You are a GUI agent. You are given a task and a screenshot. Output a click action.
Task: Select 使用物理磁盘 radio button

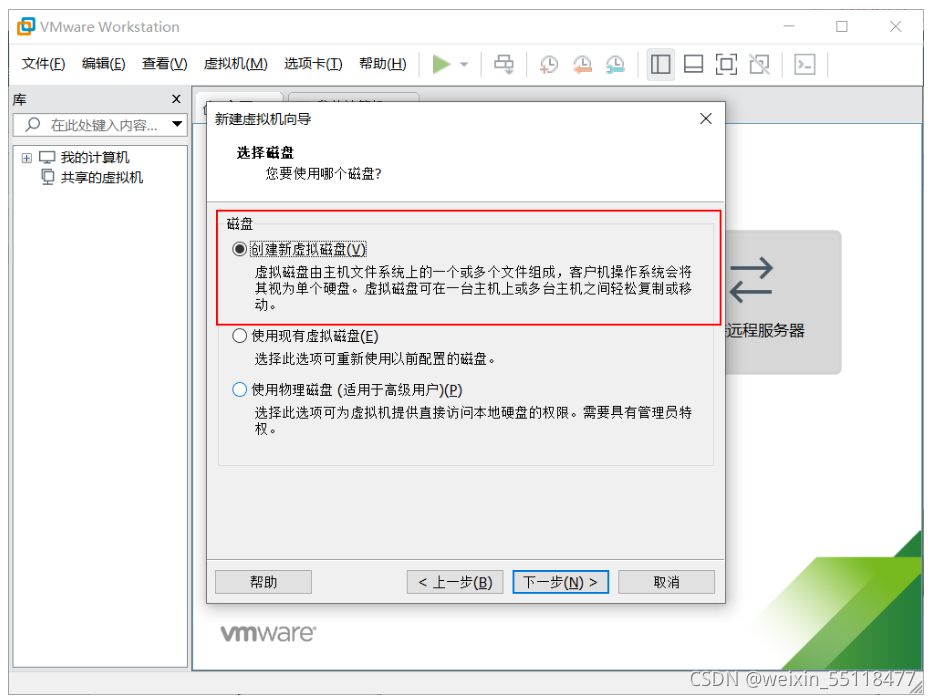[x=239, y=390]
